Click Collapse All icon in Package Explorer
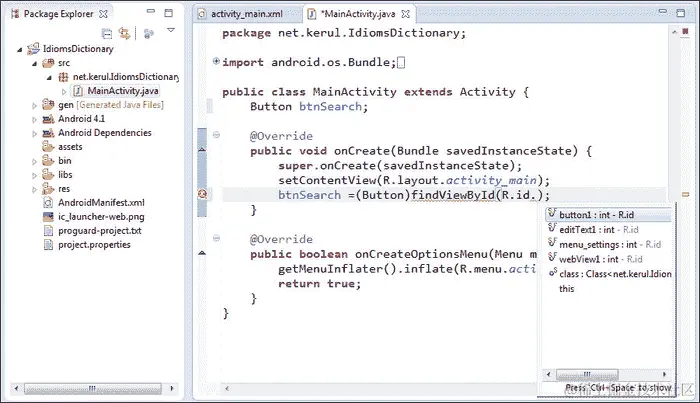 tap(107, 33)
